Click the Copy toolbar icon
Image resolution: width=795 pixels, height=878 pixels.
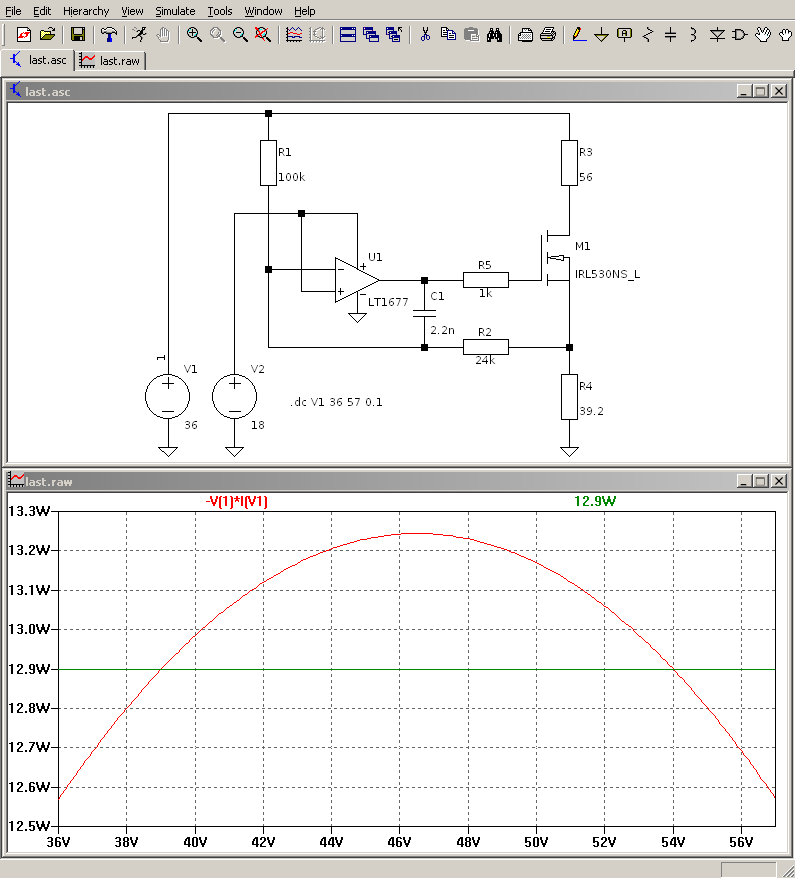coord(448,35)
